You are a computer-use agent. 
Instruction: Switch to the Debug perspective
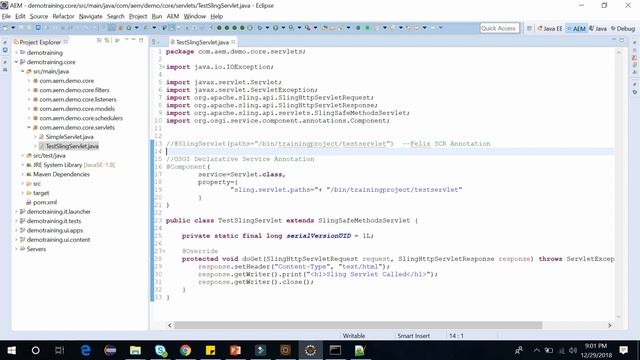[x=623, y=29]
